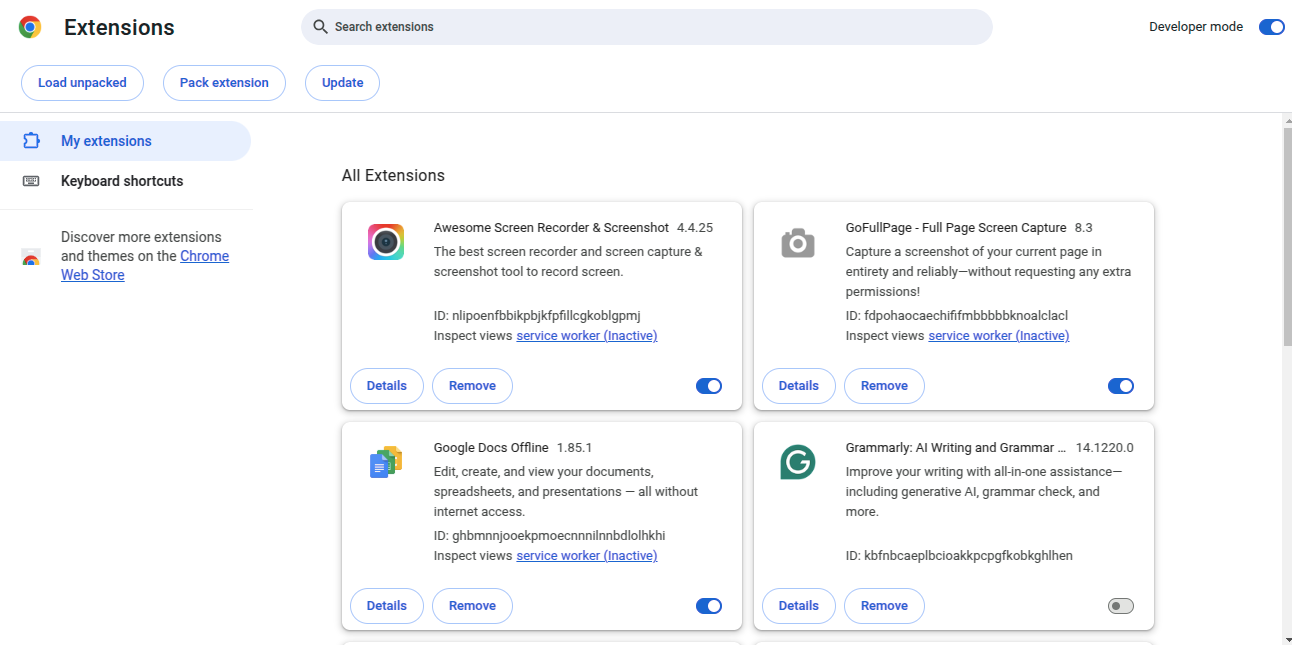Open the Chrome Web Store link

point(145,266)
